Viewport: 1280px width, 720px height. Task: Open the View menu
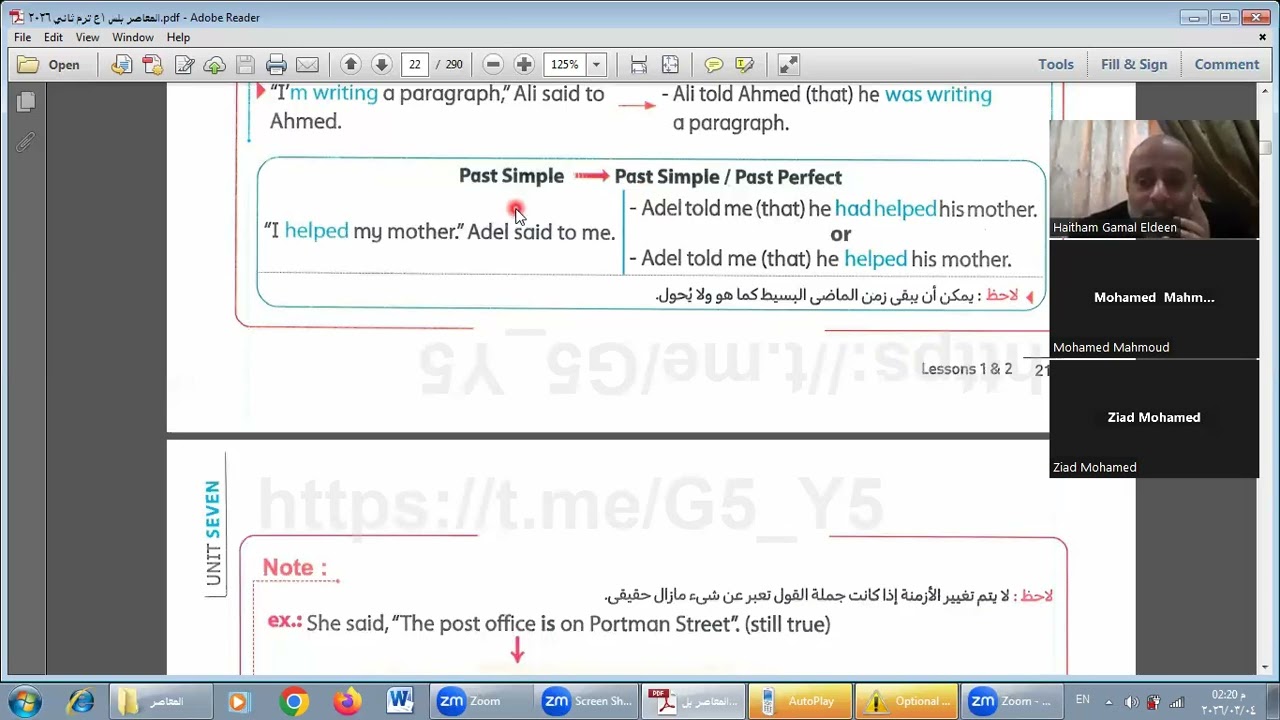click(x=87, y=37)
